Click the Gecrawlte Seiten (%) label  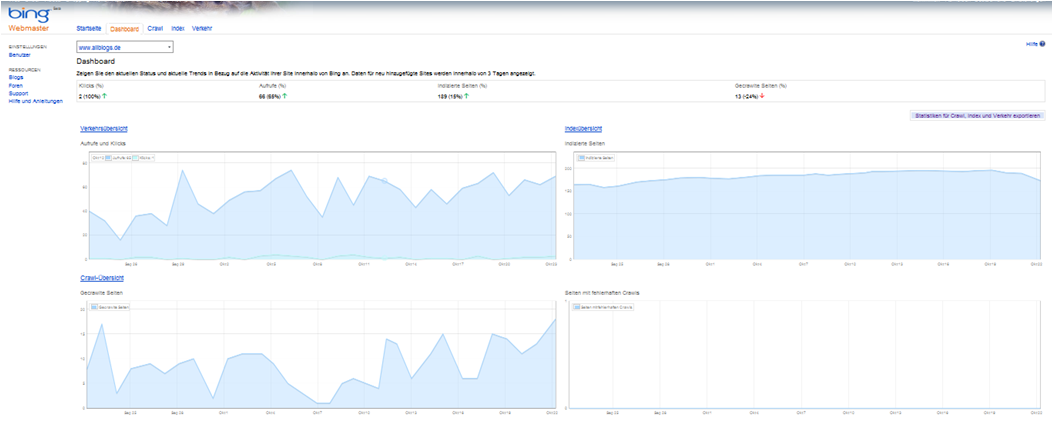[x=761, y=86]
